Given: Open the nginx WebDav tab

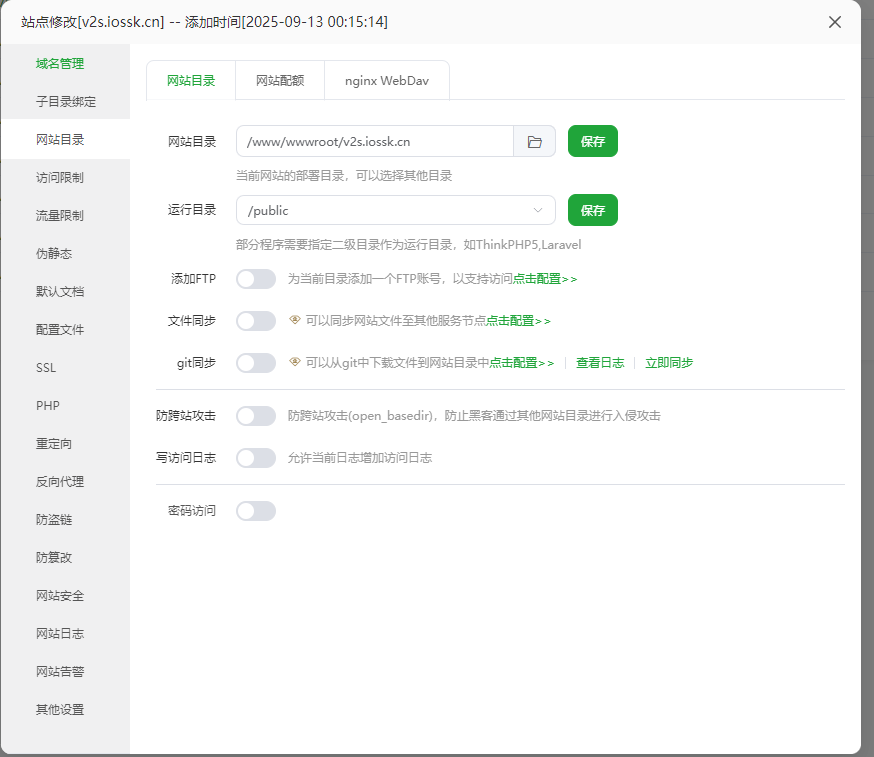Looking at the screenshot, I should (x=386, y=80).
